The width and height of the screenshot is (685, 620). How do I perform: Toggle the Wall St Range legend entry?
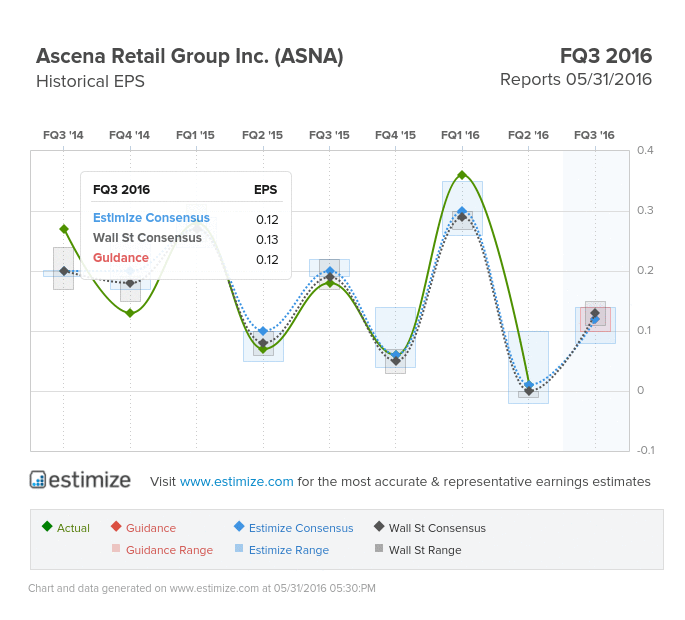click(x=418, y=550)
